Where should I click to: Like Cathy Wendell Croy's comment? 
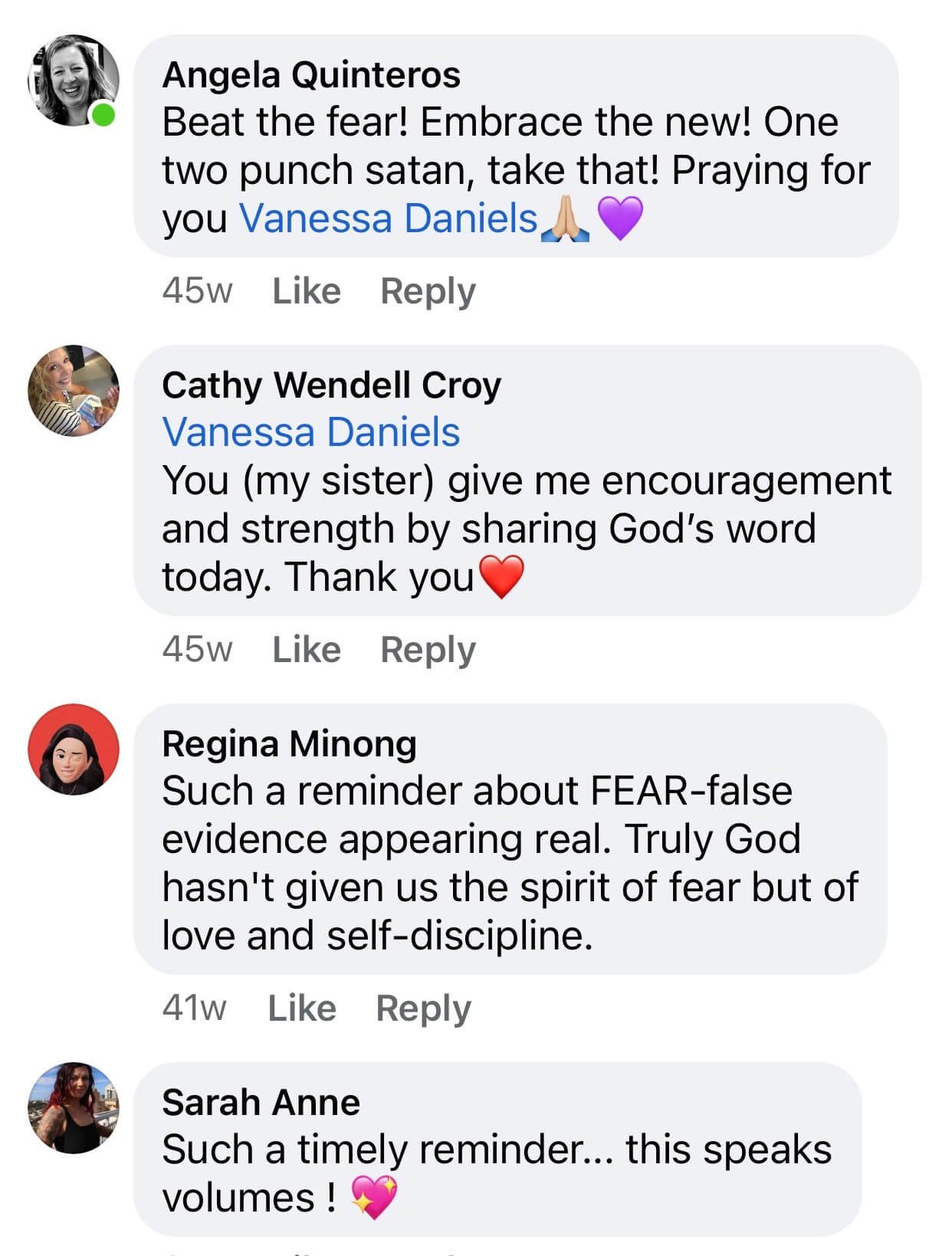(x=307, y=650)
